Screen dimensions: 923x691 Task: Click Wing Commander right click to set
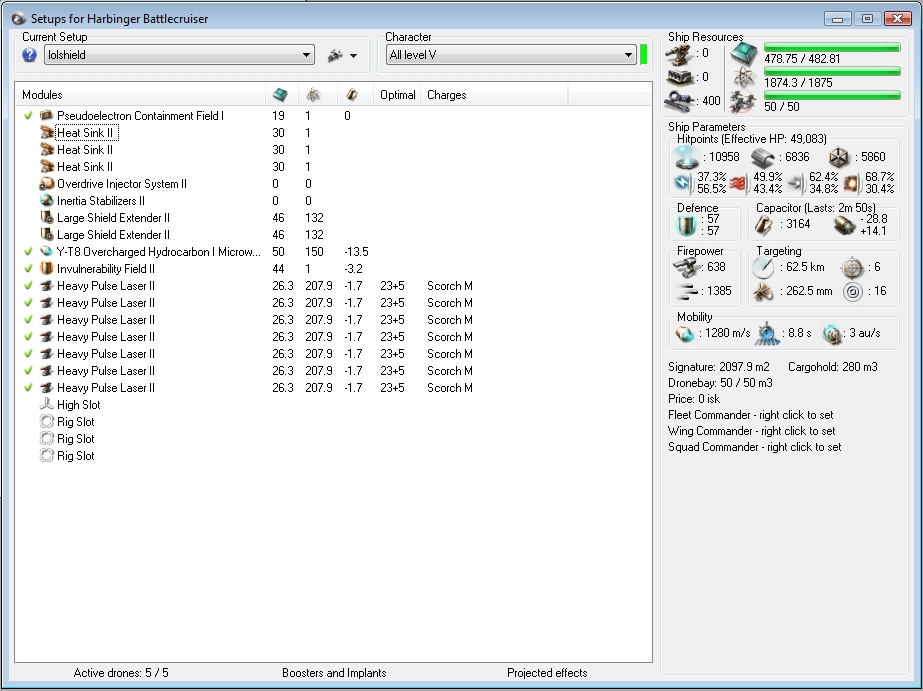click(x=752, y=431)
